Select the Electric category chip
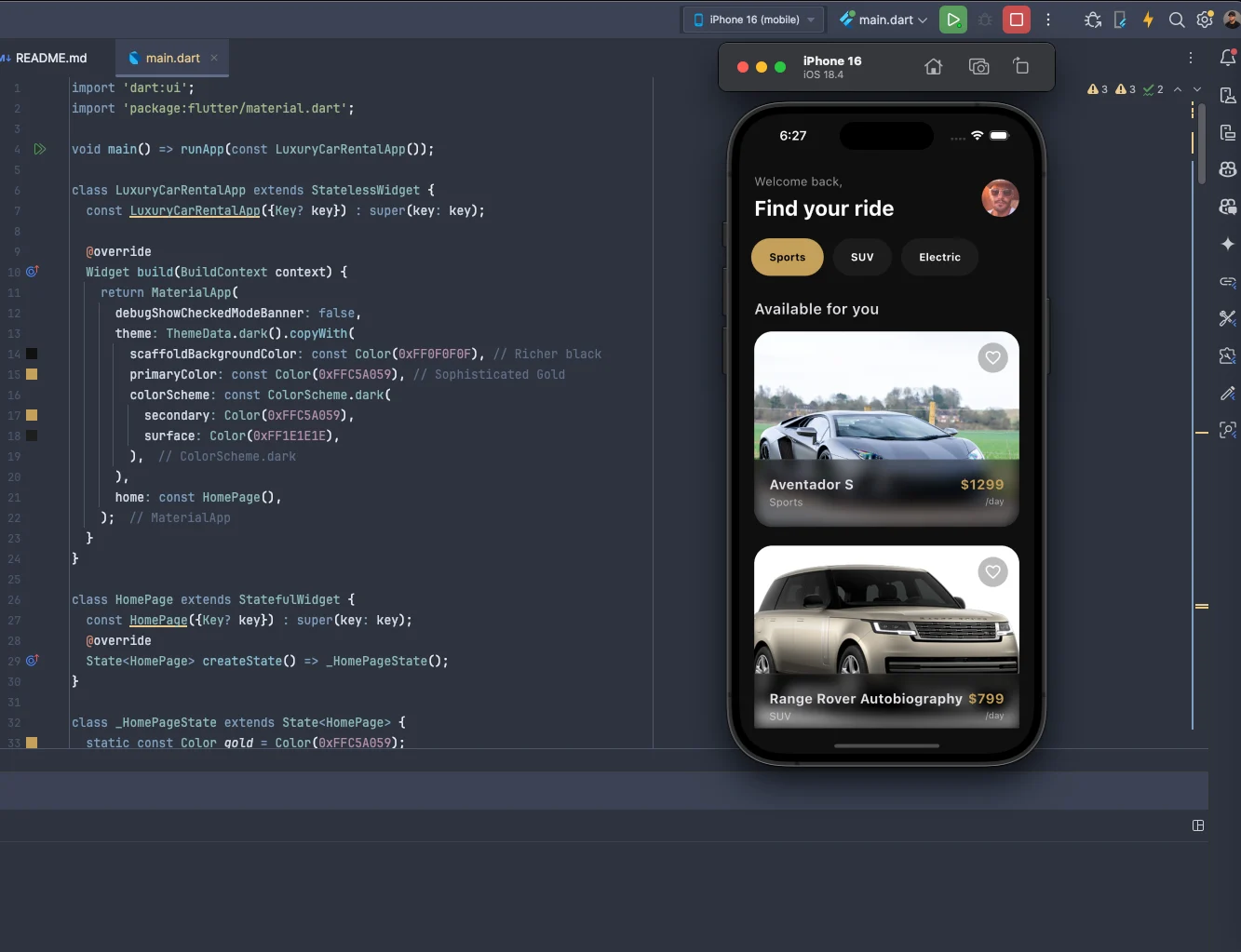The width and height of the screenshot is (1241, 952). click(x=939, y=257)
